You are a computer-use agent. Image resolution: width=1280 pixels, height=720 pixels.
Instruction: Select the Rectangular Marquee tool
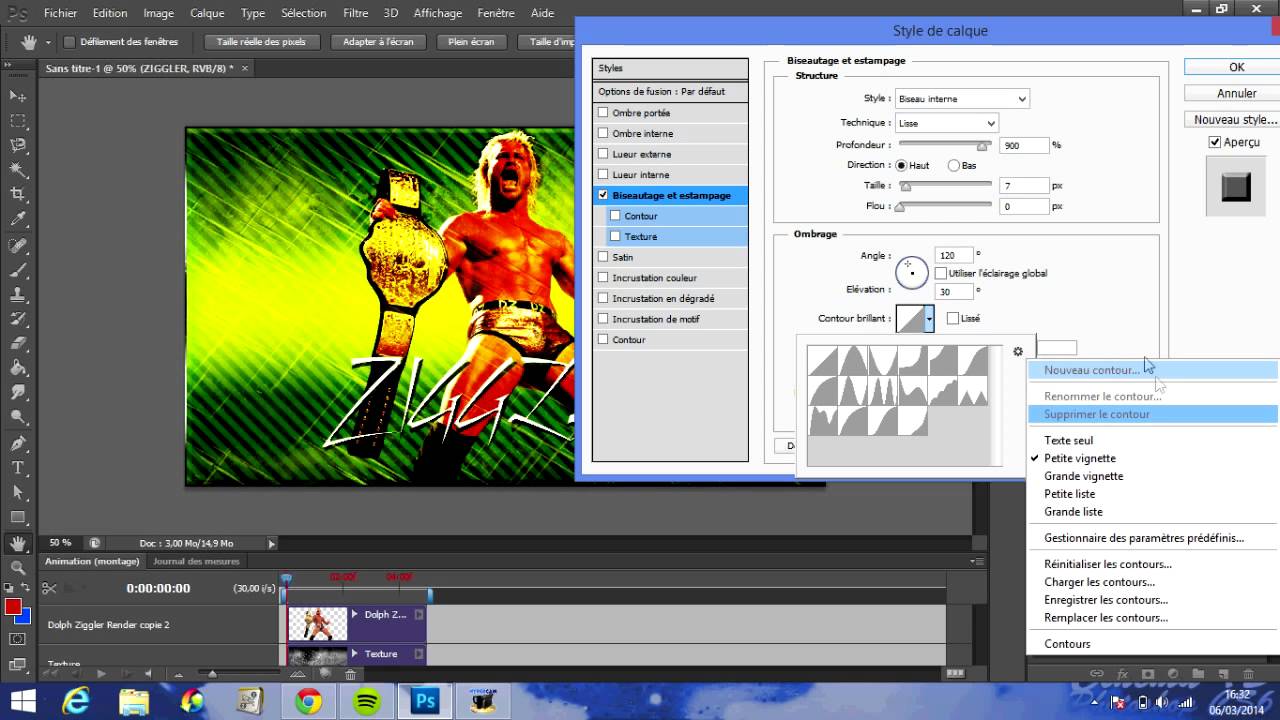[17, 120]
